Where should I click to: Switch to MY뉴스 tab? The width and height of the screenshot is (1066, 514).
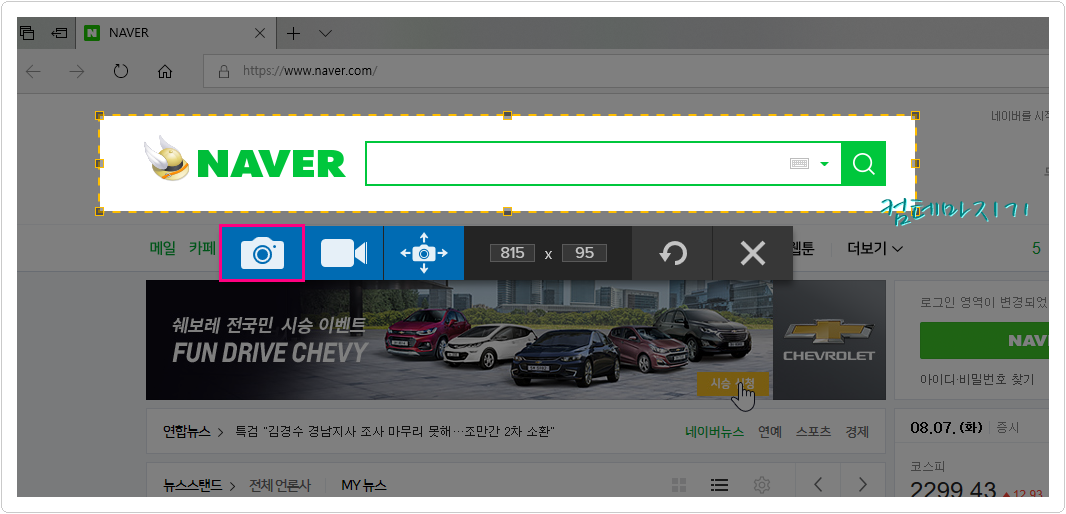coord(364,485)
